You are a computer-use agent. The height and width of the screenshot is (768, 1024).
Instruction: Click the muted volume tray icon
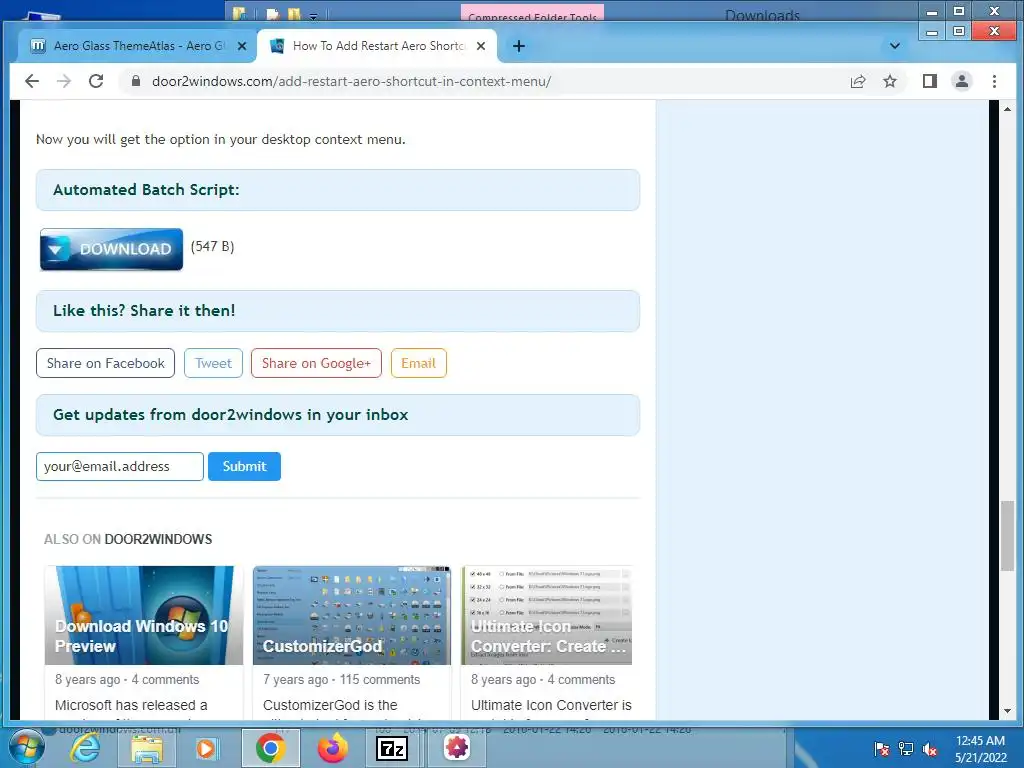[930, 749]
